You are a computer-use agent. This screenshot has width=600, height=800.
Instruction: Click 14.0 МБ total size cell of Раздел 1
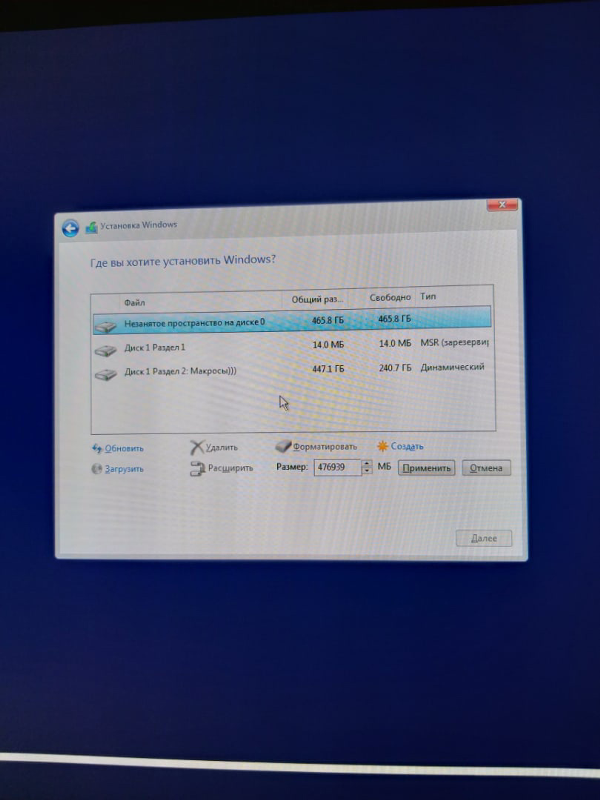328,345
